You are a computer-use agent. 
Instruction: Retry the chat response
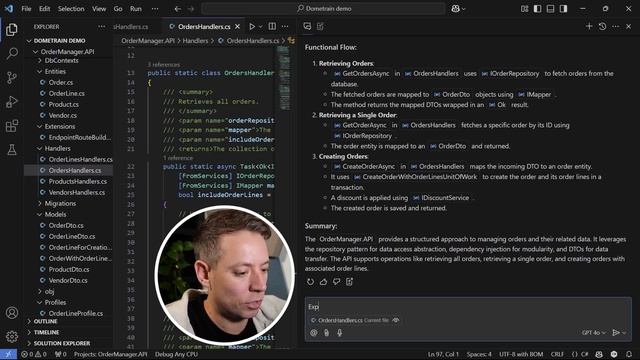point(310,282)
